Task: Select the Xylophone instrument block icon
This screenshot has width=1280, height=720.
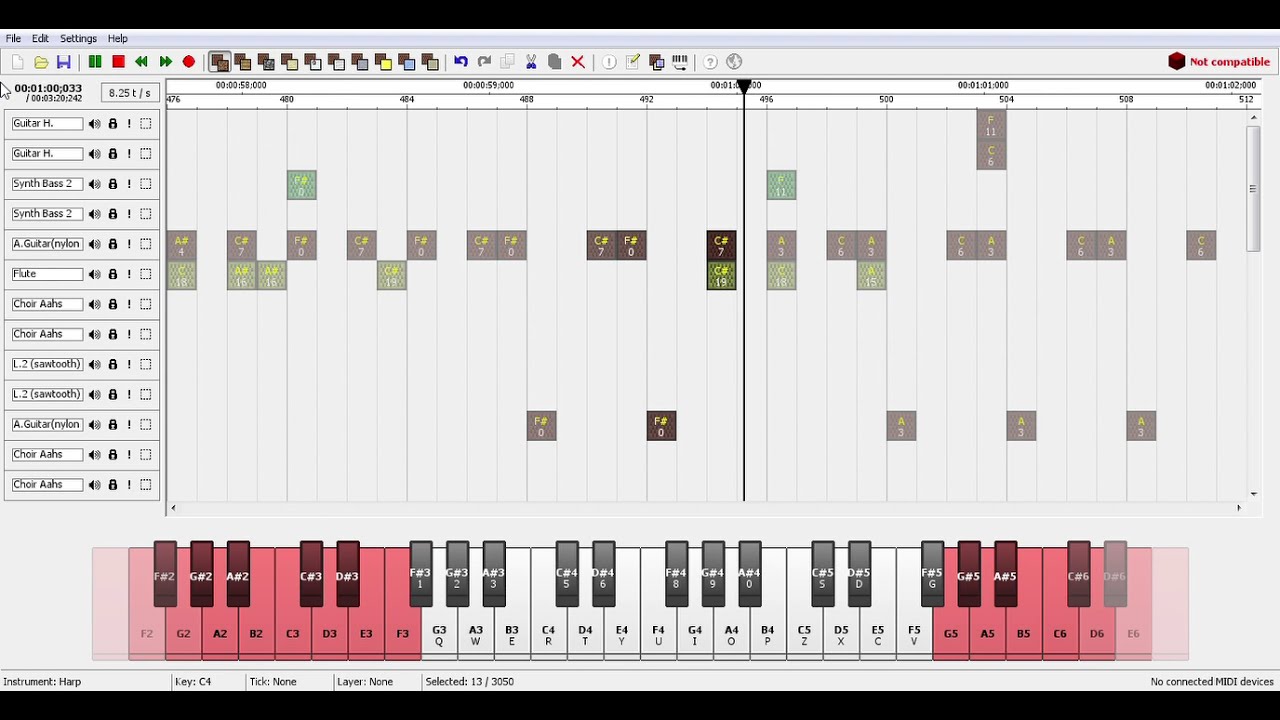Action: 431,62
